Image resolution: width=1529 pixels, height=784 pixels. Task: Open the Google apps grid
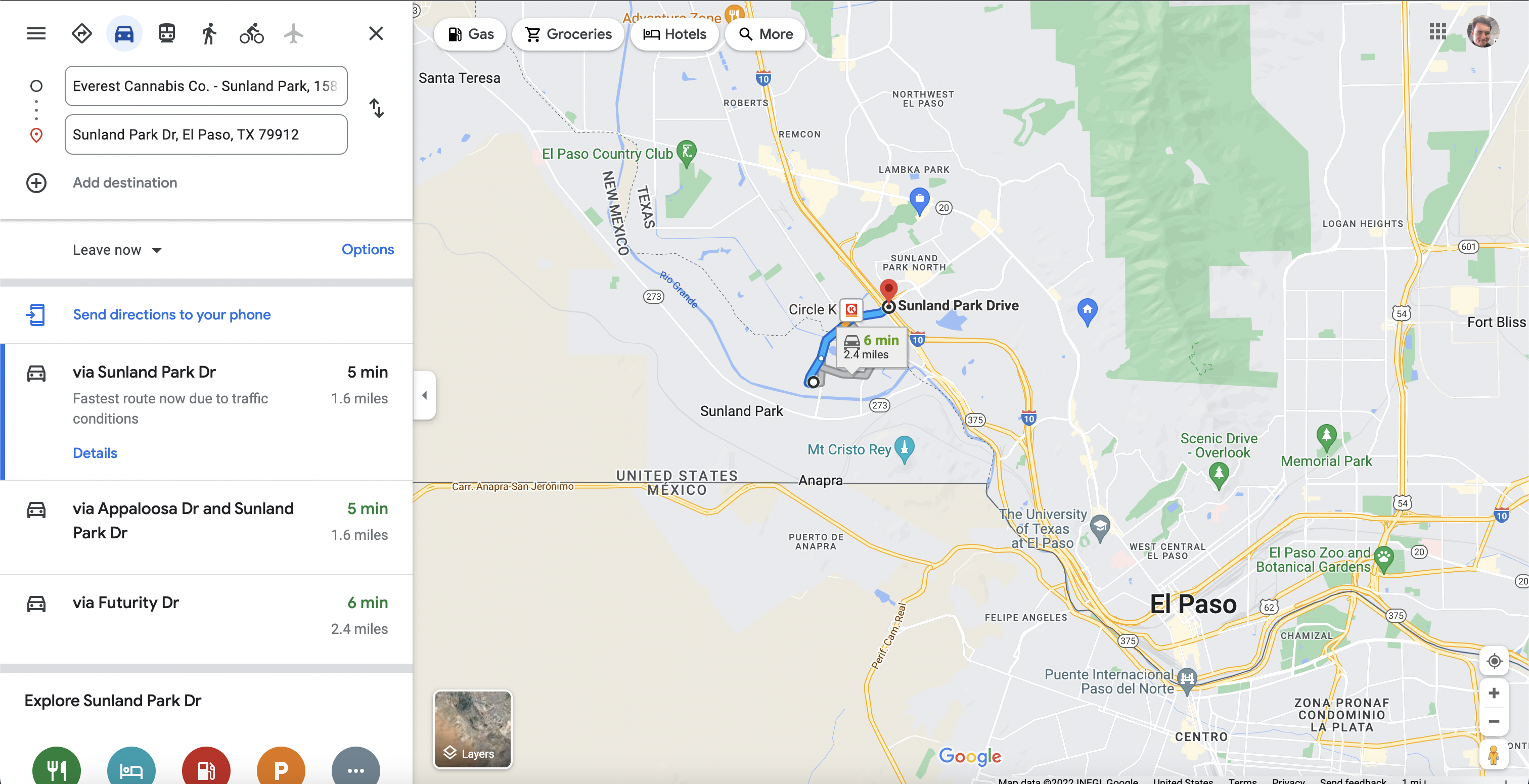click(1437, 31)
